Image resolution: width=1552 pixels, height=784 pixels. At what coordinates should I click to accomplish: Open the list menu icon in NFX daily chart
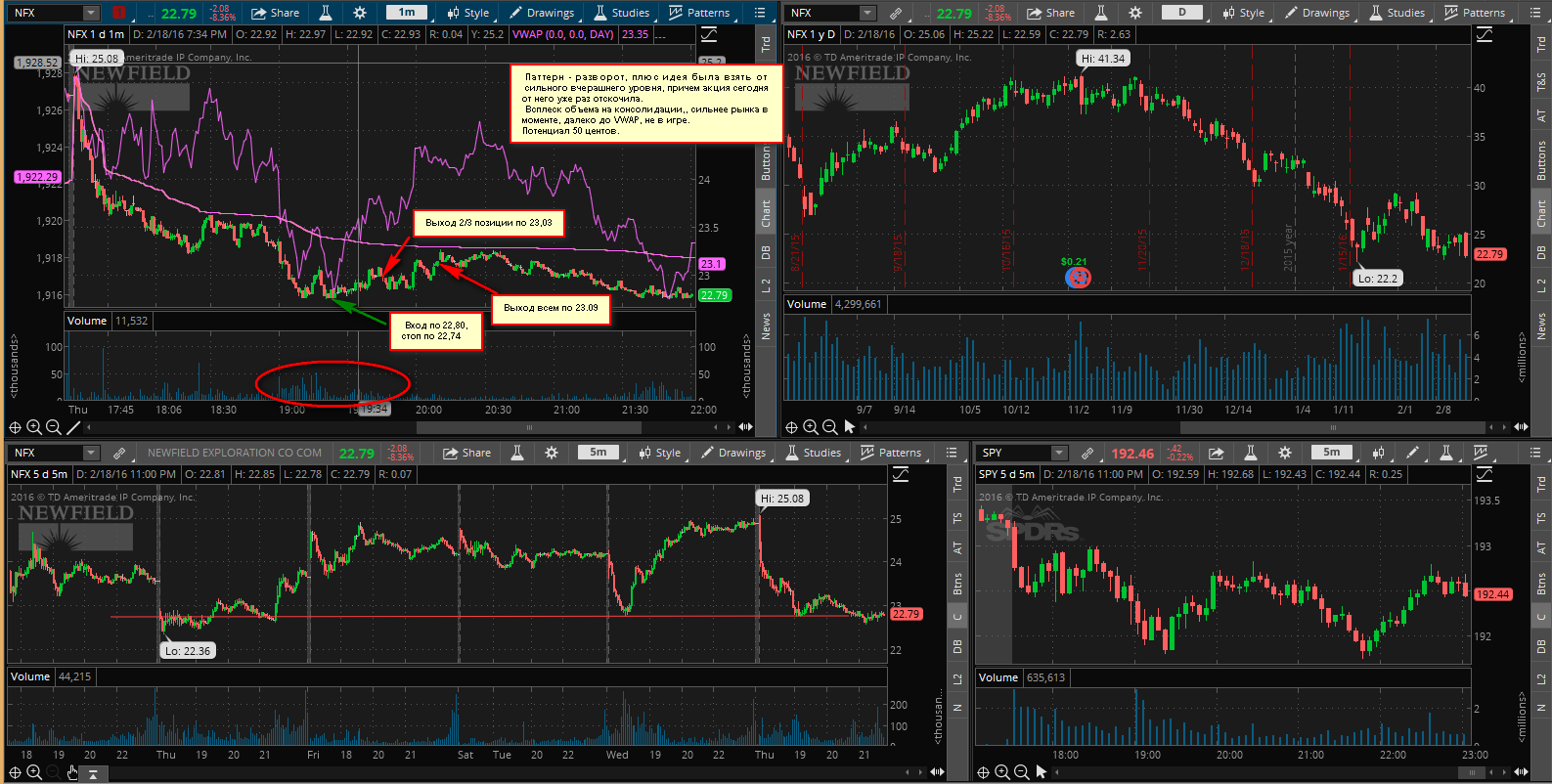[x=1535, y=13]
